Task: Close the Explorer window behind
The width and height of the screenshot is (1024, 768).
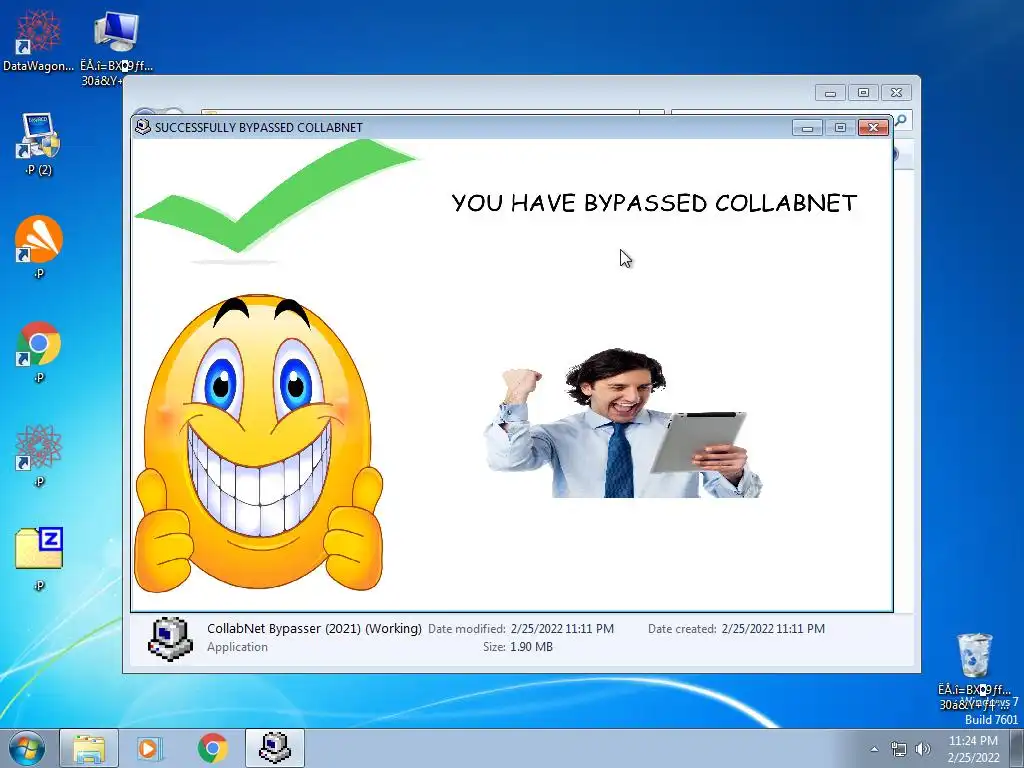Action: click(x=897, y=93)
